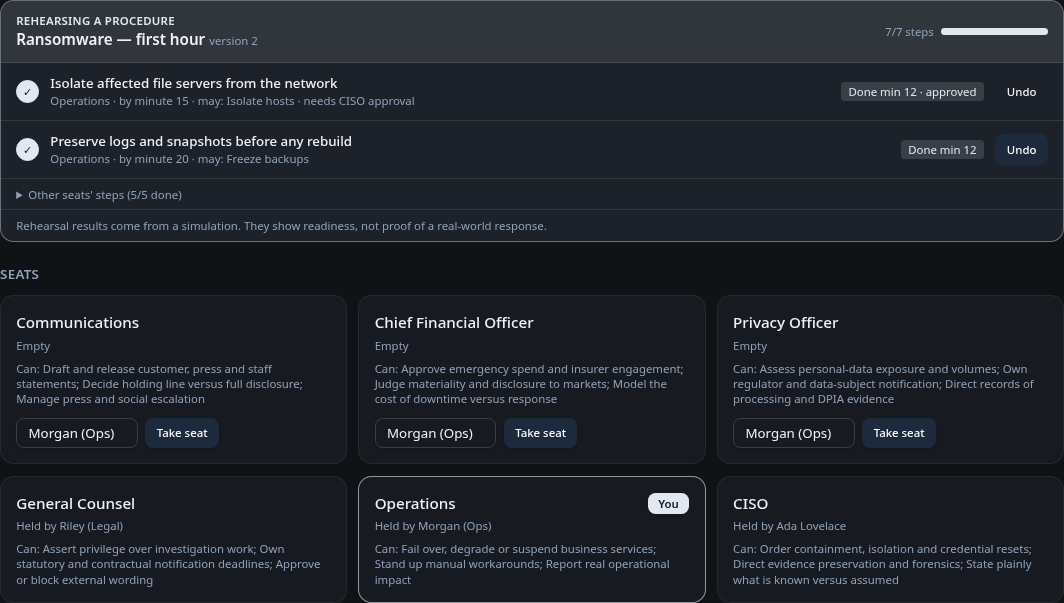Click the 'You' badge on Operations seat
The image size is (1064, 603).
668,504
